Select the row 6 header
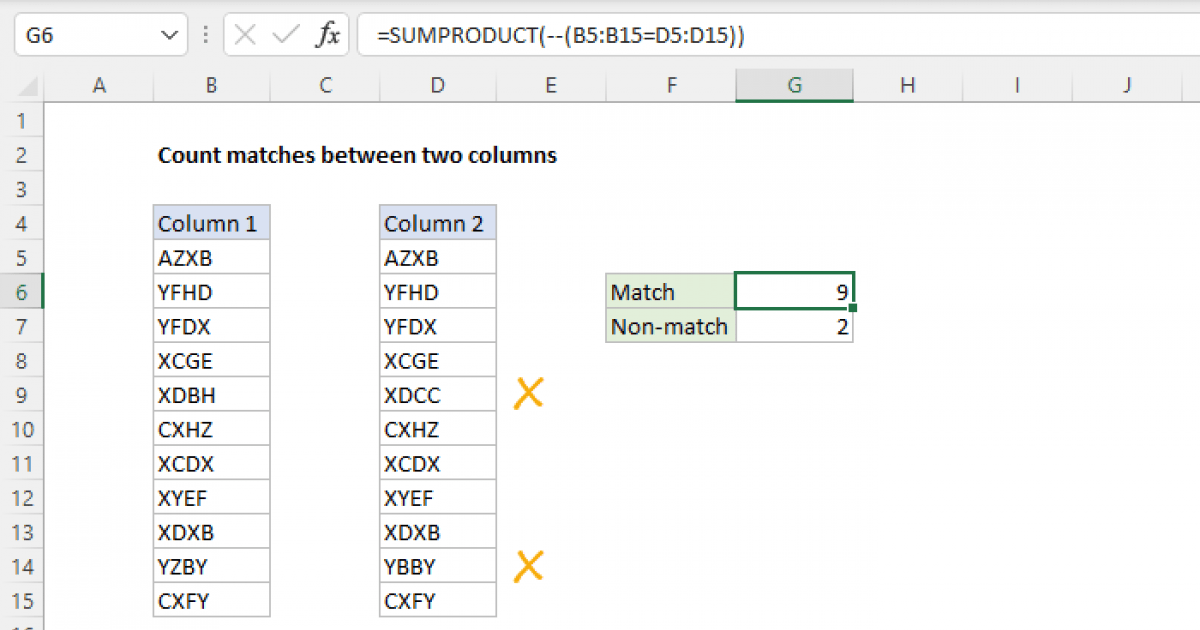Viewport: 1200px width, 630px height. click(x=22, y=293)
